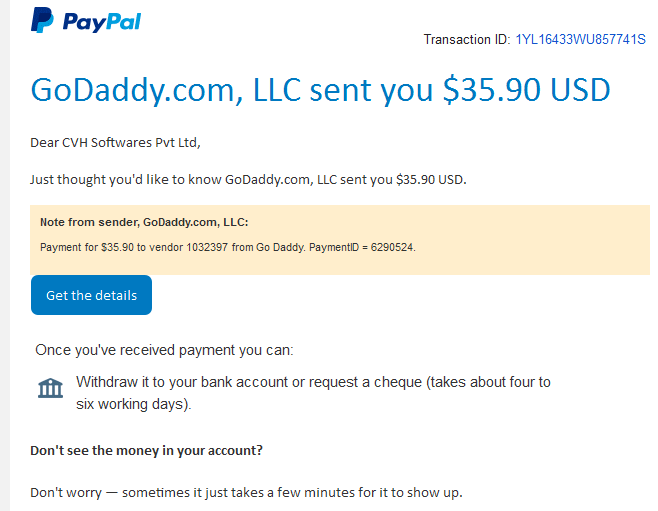Click 'Don't see the money in your account?' heading
The width and height of the screenshot is (658, 511).
coord(146,450)
